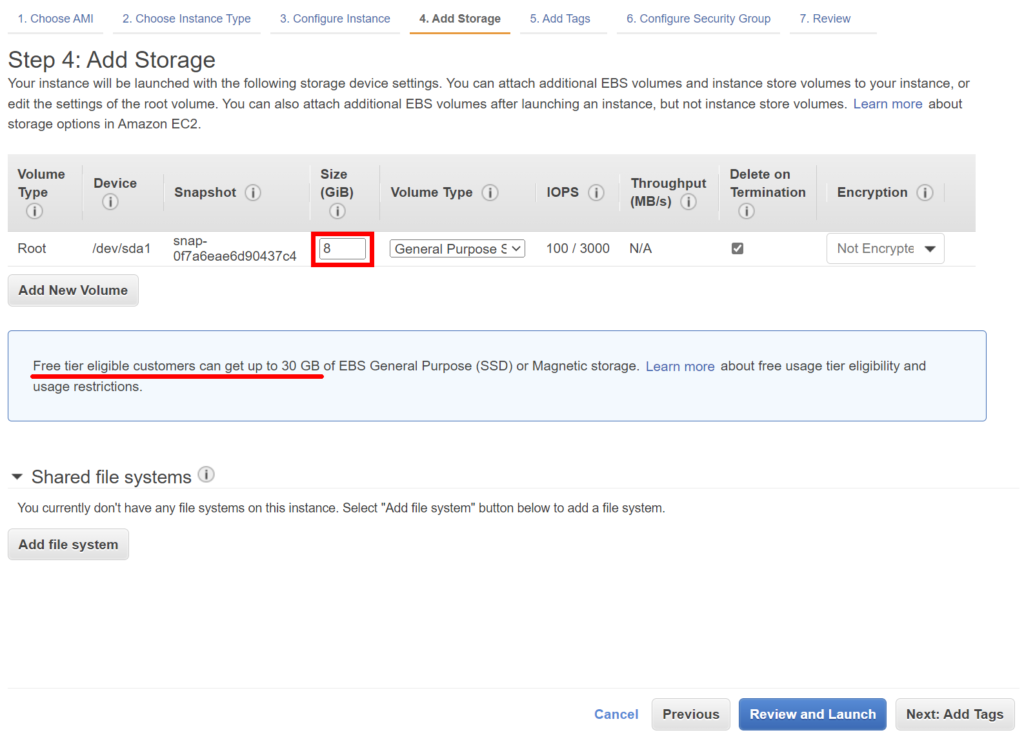Open the Volume Type column info icon
The height and width of the screenshot is (735, 1024).
point(35,211)
